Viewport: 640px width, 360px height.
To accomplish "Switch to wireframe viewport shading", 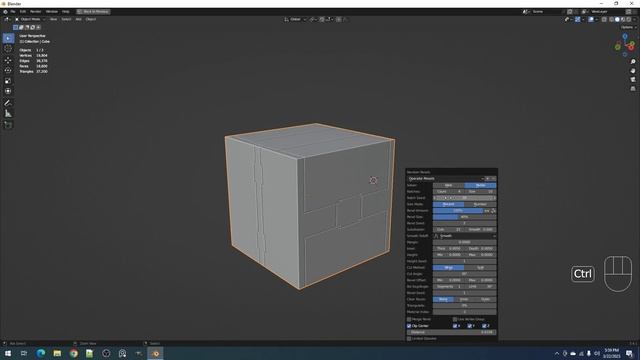I will (x=611, y=19).
